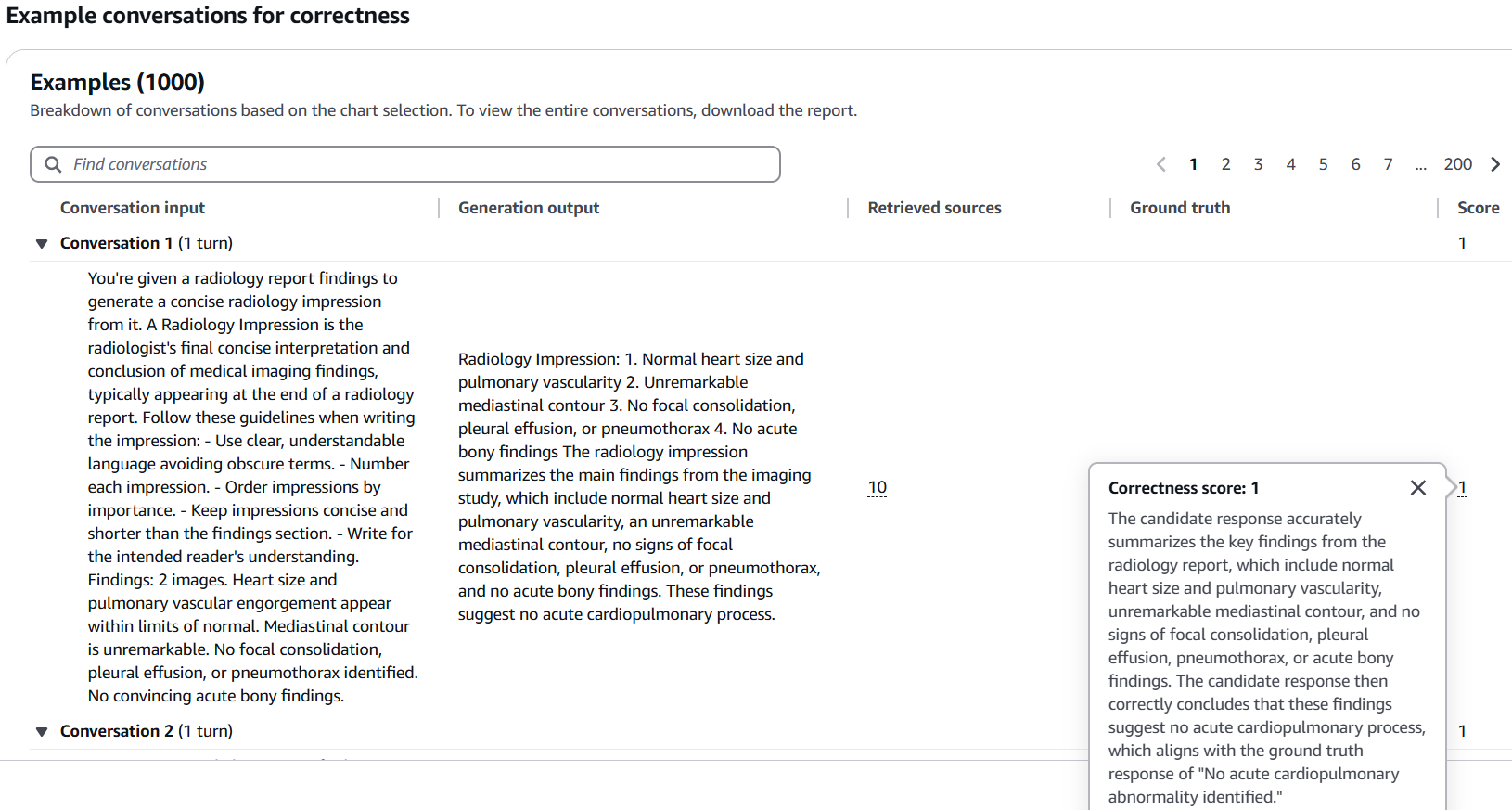Jump to page 2 of examples

pos(1225,164)
